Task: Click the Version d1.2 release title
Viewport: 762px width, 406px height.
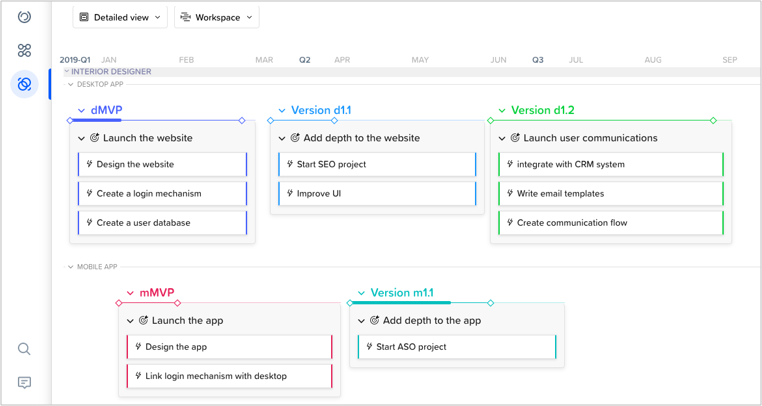Action: pos(542,111)
